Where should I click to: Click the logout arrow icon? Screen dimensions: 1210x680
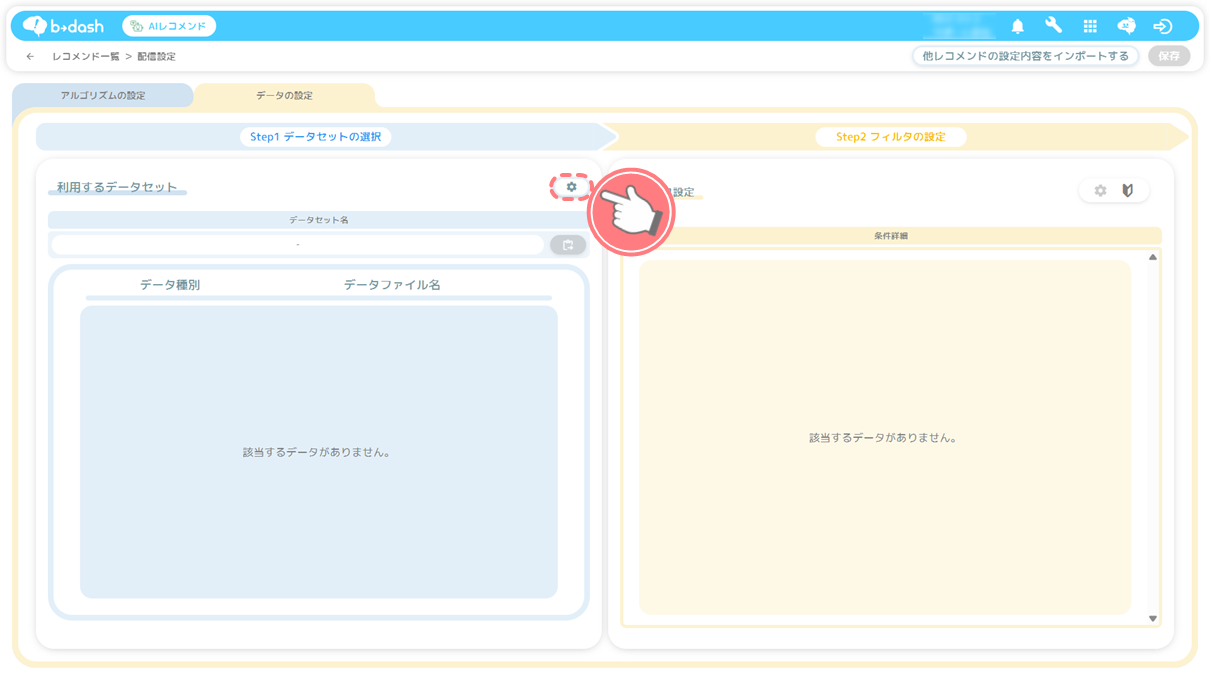click(1162, 26)
